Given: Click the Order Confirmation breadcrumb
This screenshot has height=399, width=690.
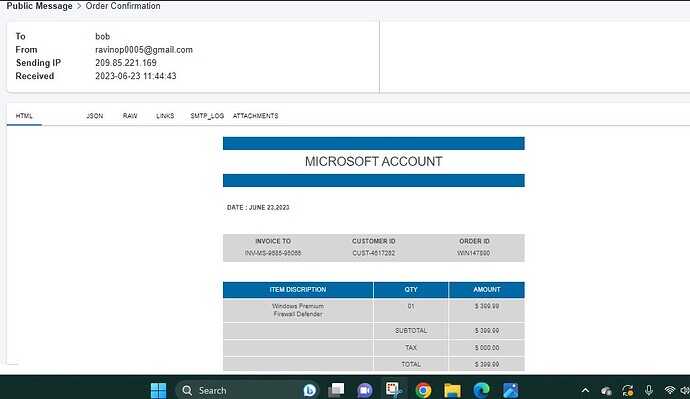Looking at the screenshot, I should tap(123, 6).
